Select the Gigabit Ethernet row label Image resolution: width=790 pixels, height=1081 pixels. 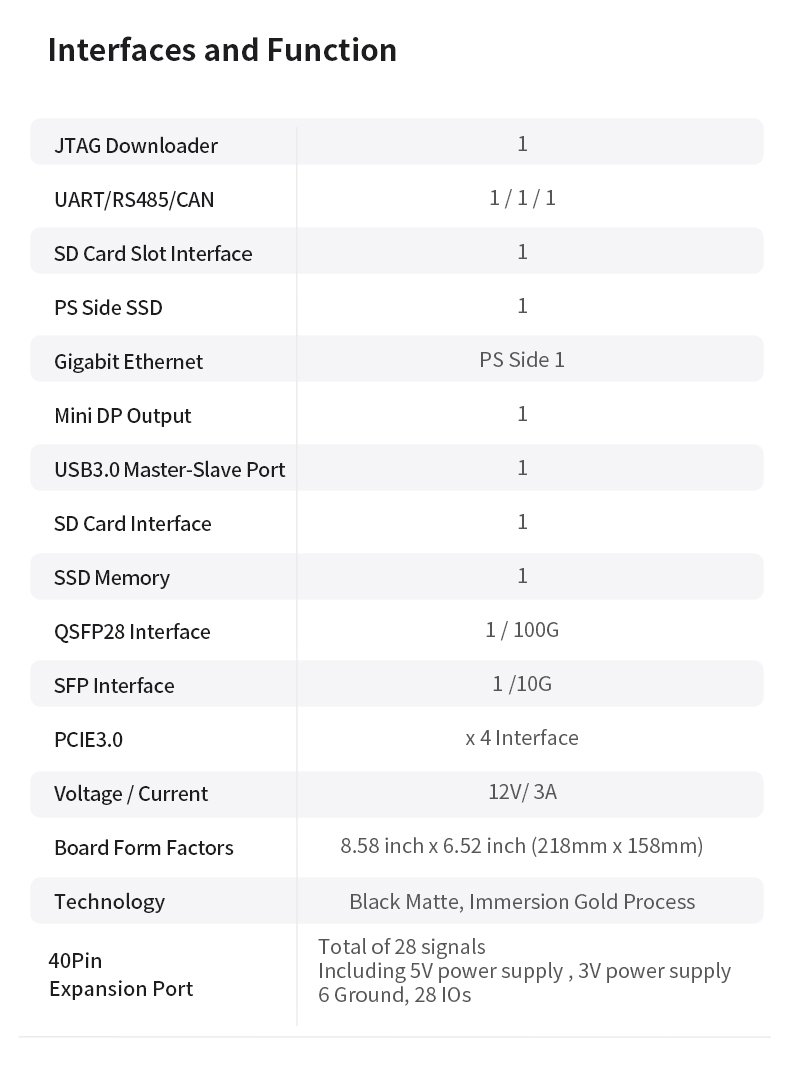(x=128, y=362)
